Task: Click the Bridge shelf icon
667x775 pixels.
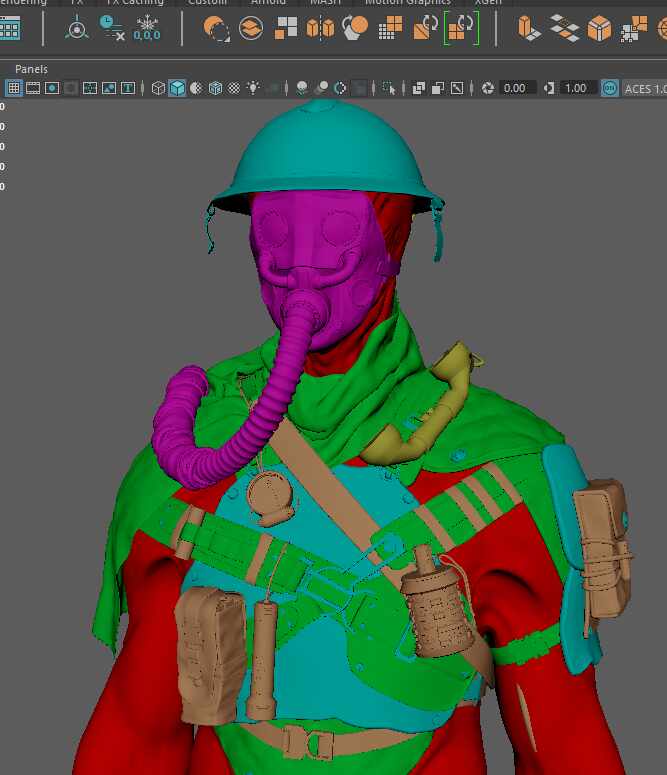Action: tap(565, 28)
